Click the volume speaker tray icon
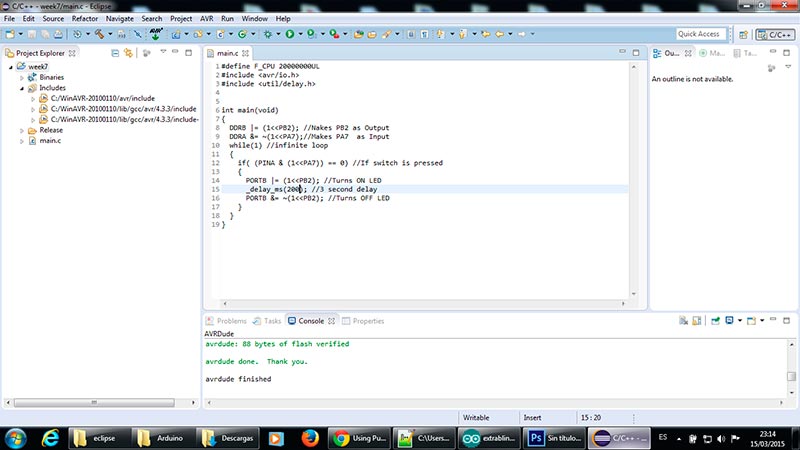This screenshot has width=800, height=450. 721,439
